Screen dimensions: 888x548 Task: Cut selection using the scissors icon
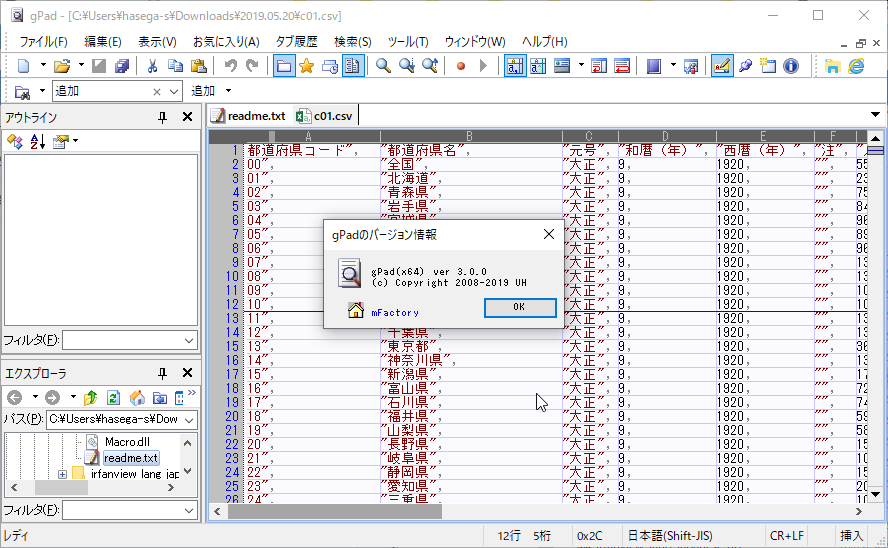pyautogui.click(x=152, y=66)
